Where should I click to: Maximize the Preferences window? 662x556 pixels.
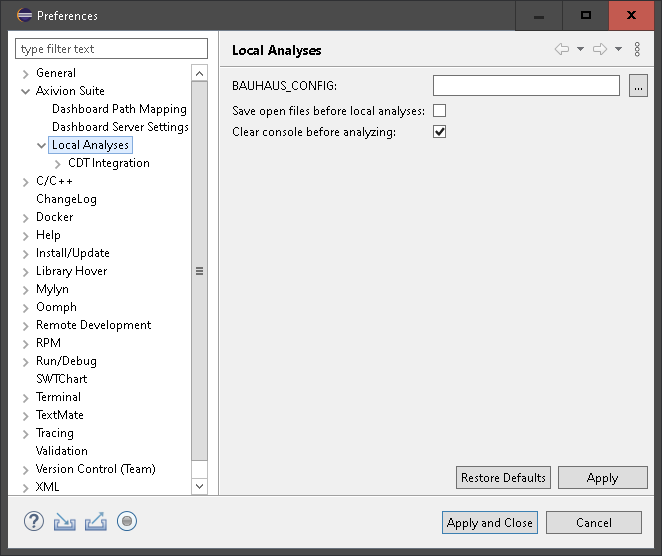(586, 15)
